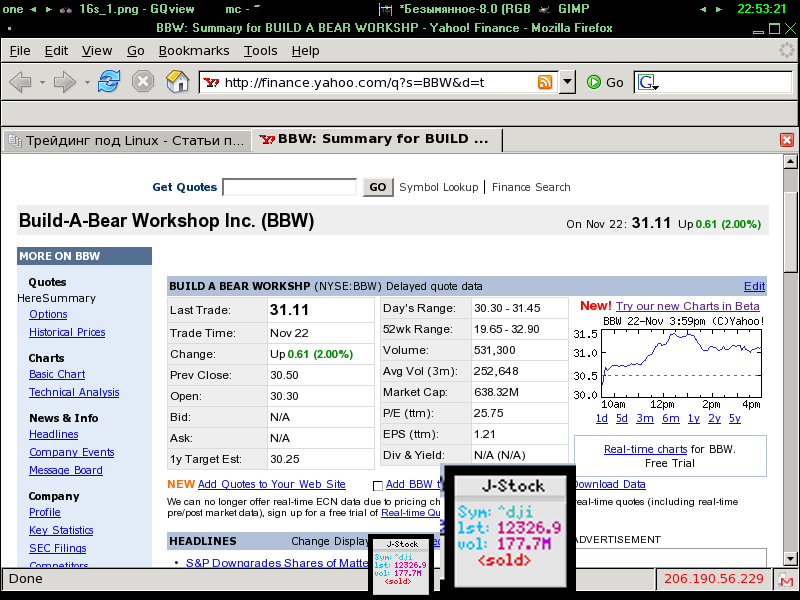Go back with the Back arrow button
The image size is (800, 600).
tap(20, 82)
